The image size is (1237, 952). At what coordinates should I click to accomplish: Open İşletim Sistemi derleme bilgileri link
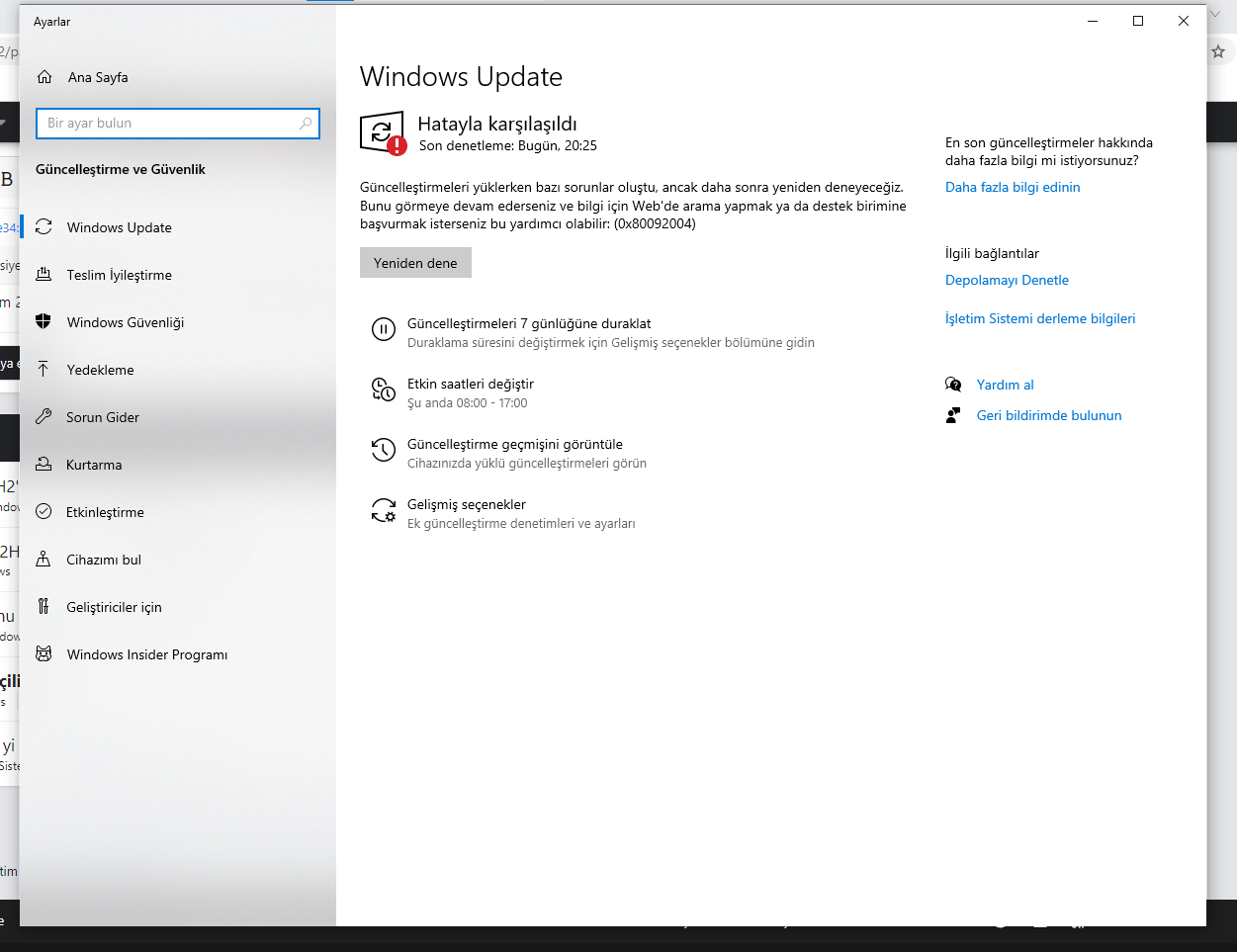pos(1040,318)
